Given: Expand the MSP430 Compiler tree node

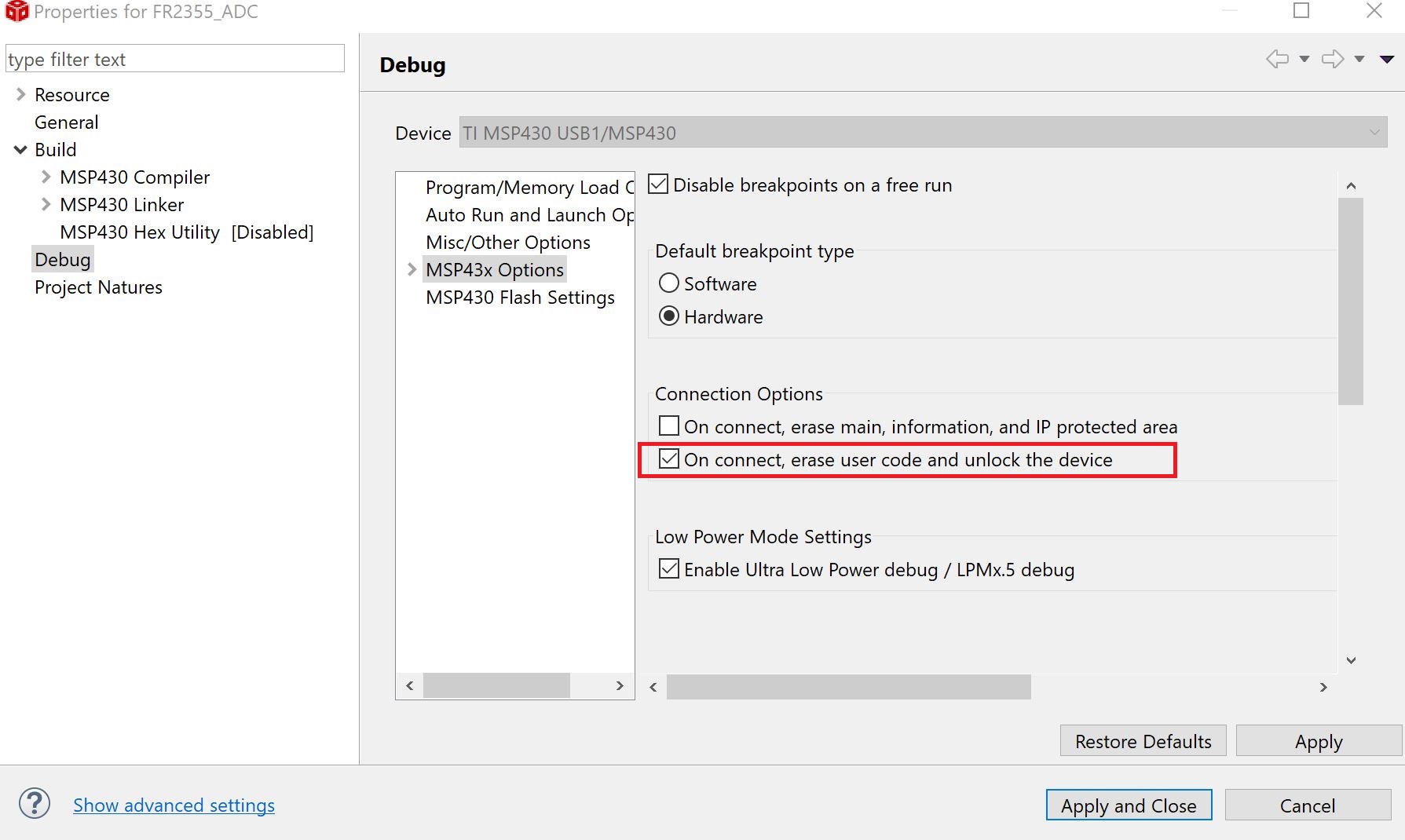Looking at the screenshot, I should tap(46, 177).
